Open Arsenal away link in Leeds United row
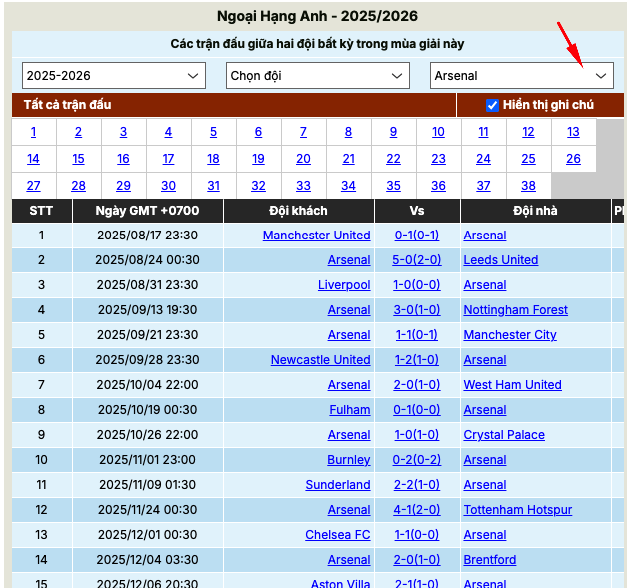Viewport: 627px width, 588px height. click(349, 260)
